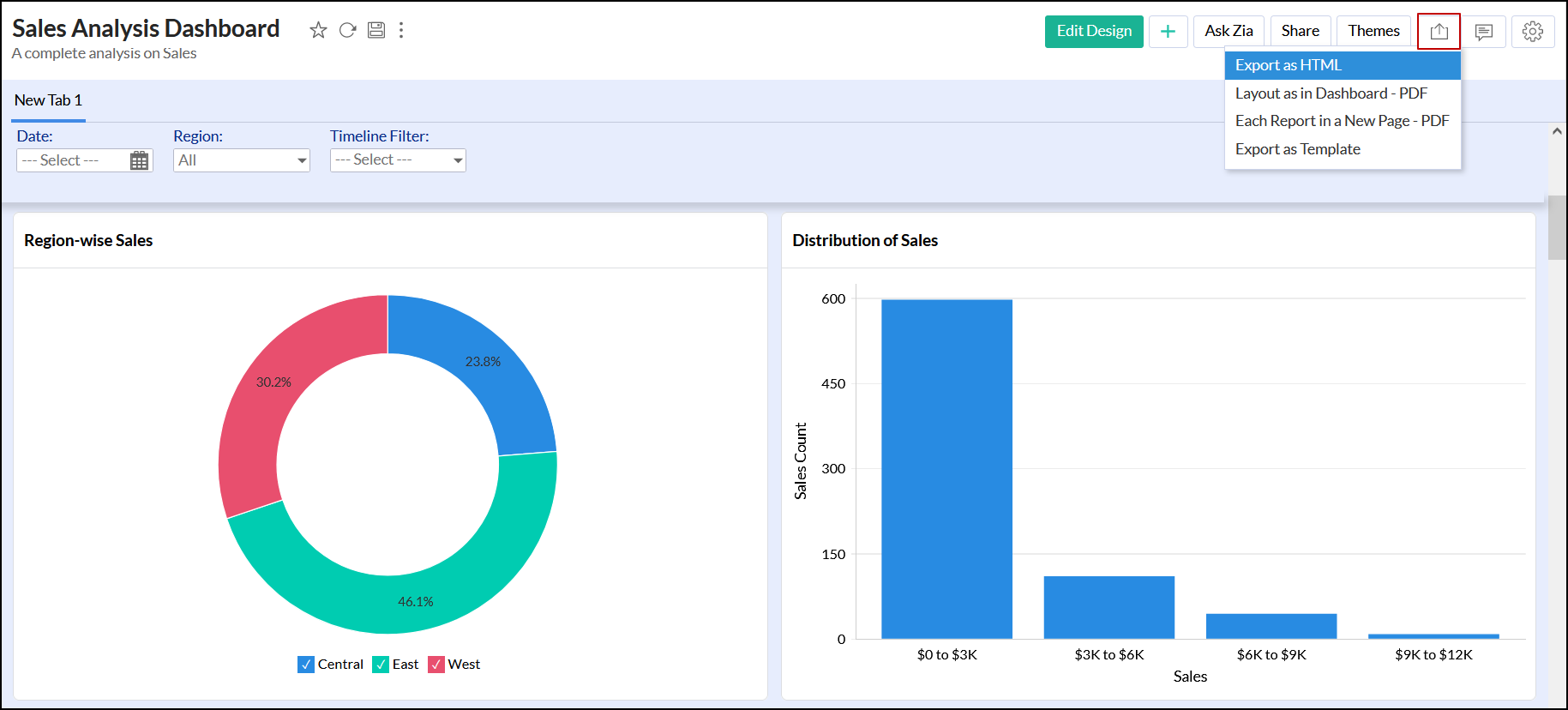Click the Ask Zia button
Viewport: 1568px width, 710px height.
1228,32
